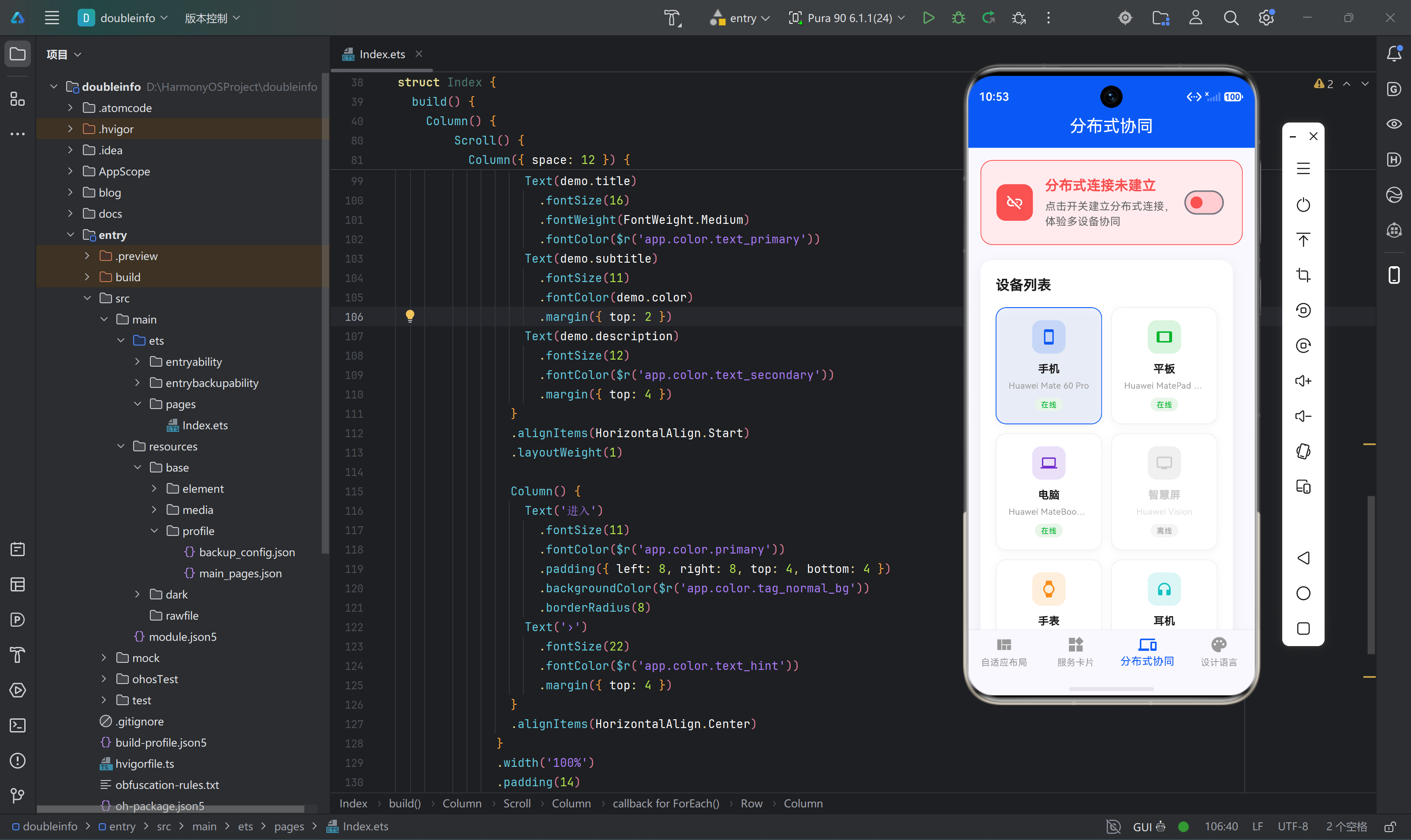Open the Problems warning icon in left sidebar
Screen dimensions: 1411x840
pos(18,760)
